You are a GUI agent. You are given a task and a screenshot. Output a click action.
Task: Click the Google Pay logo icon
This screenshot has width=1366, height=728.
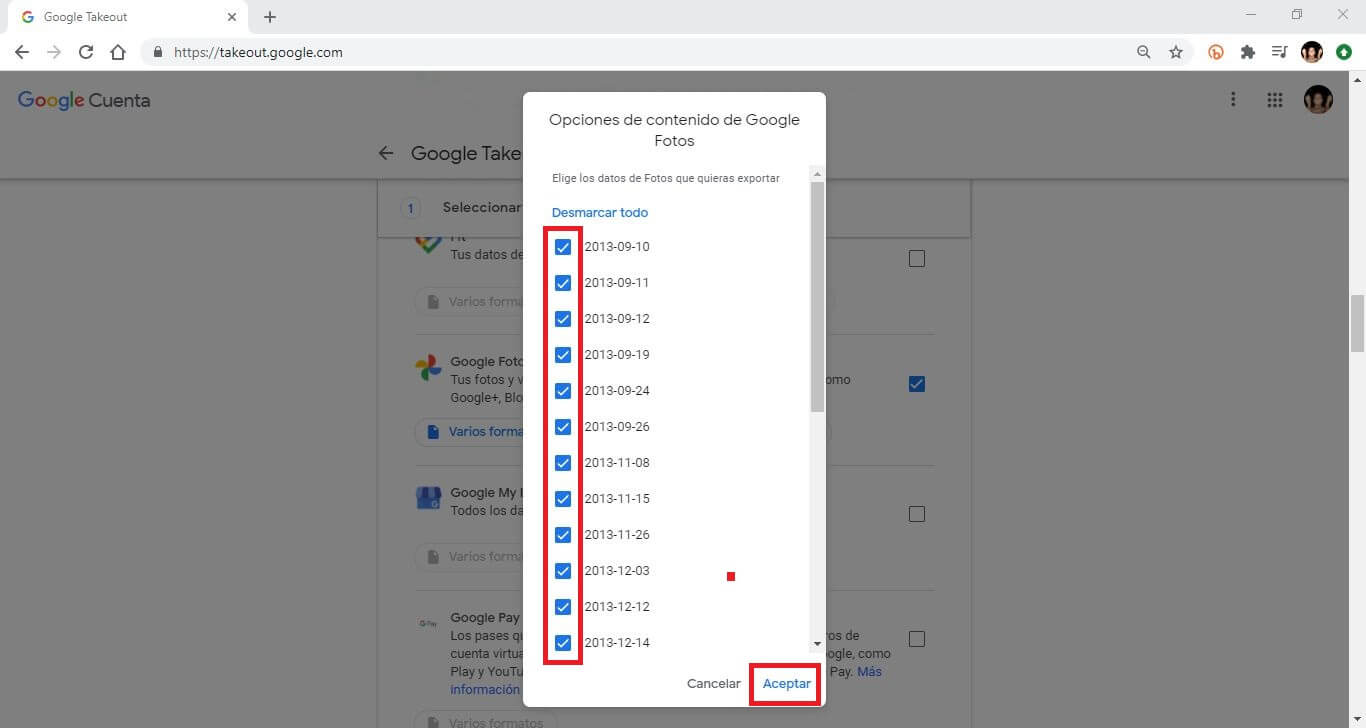point(428,623)
